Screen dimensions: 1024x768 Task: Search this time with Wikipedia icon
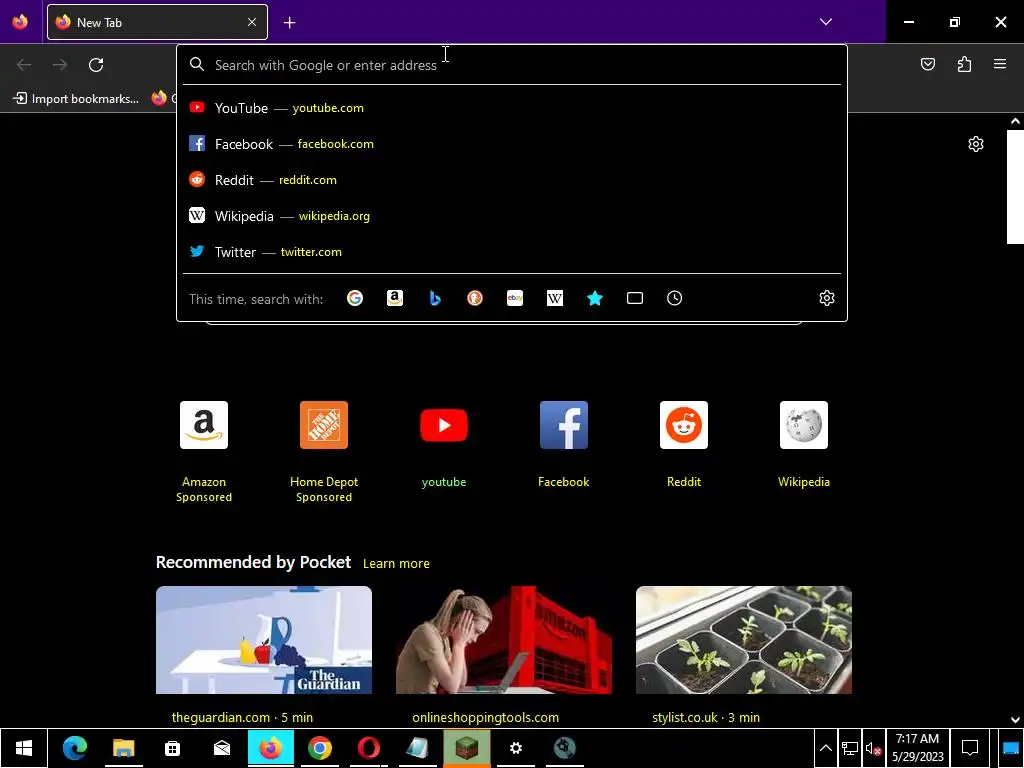pyautogui.click(x=554, y=298)
